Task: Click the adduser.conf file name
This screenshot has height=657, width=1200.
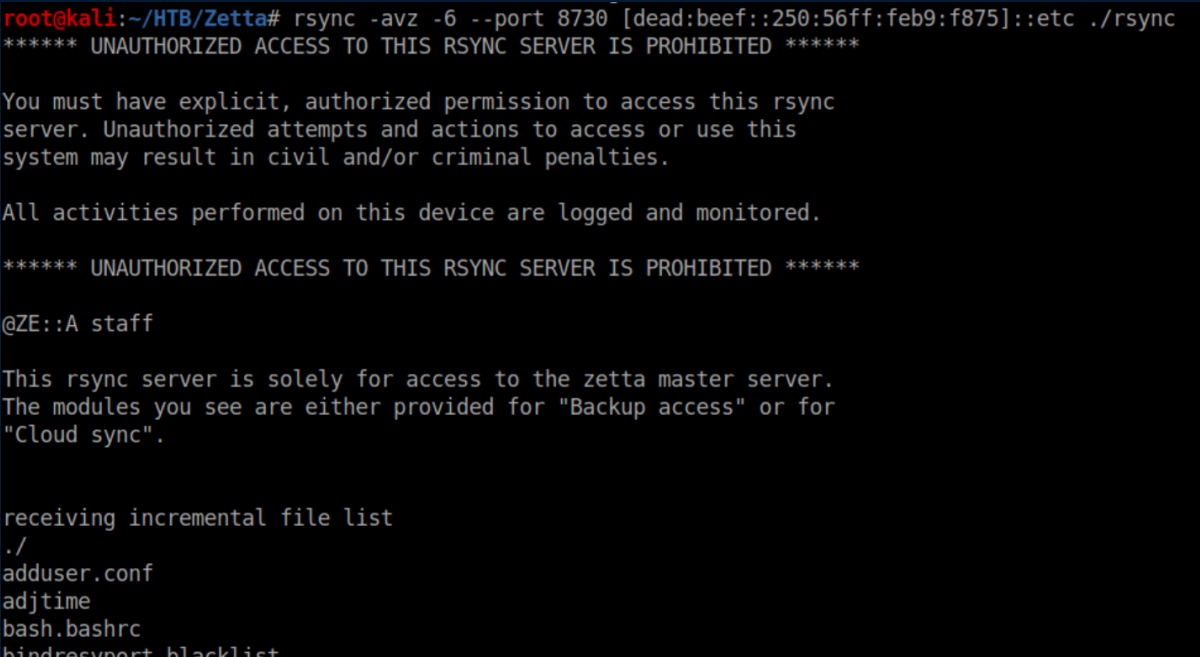Action: tap(78, 573)
